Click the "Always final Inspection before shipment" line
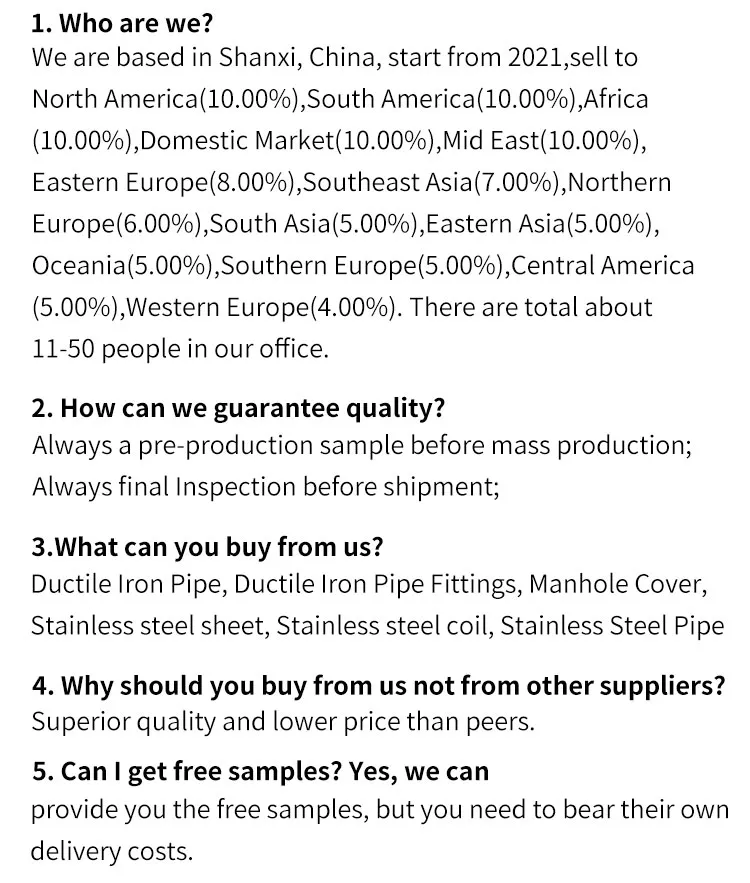 point(265,487)
